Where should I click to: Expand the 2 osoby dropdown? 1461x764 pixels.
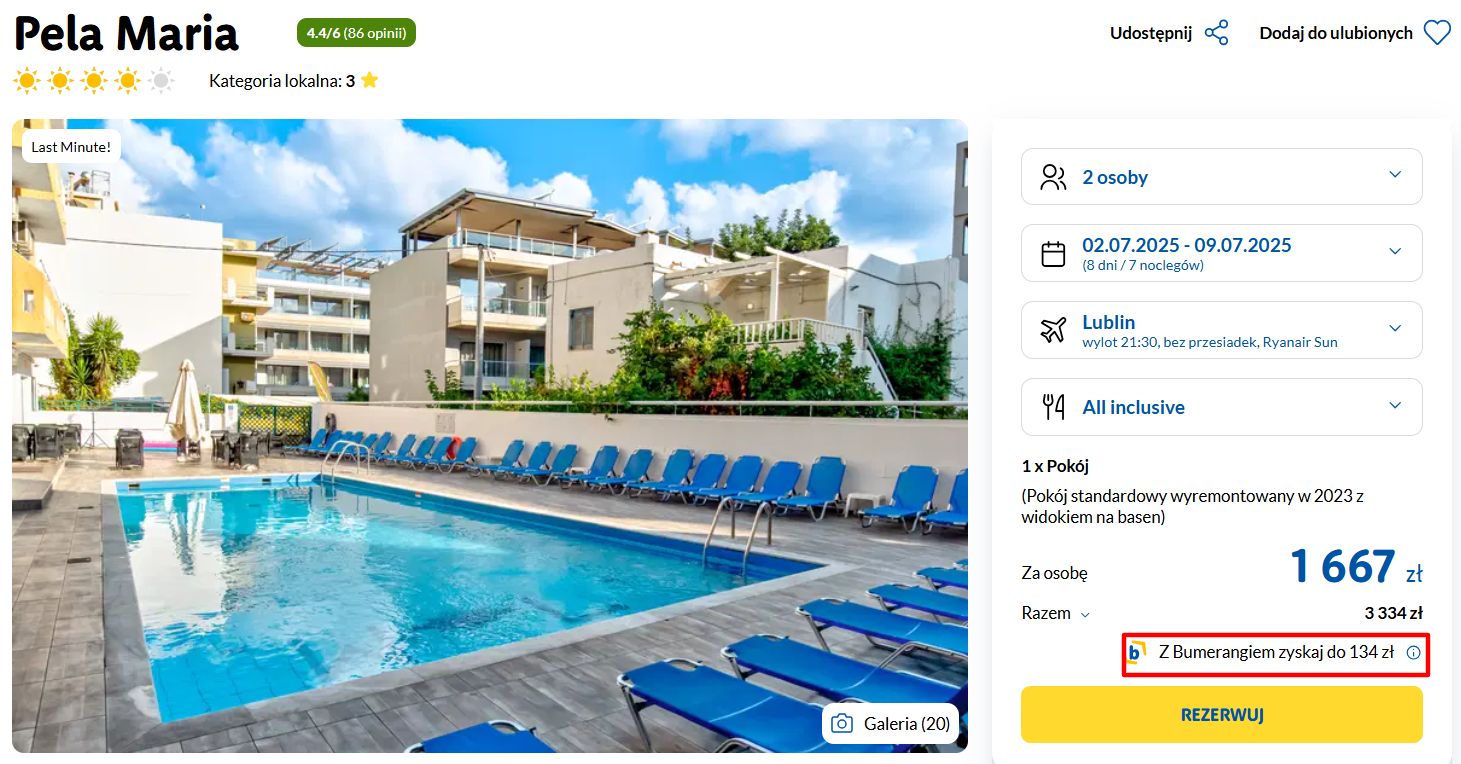tap(1221, 177)
